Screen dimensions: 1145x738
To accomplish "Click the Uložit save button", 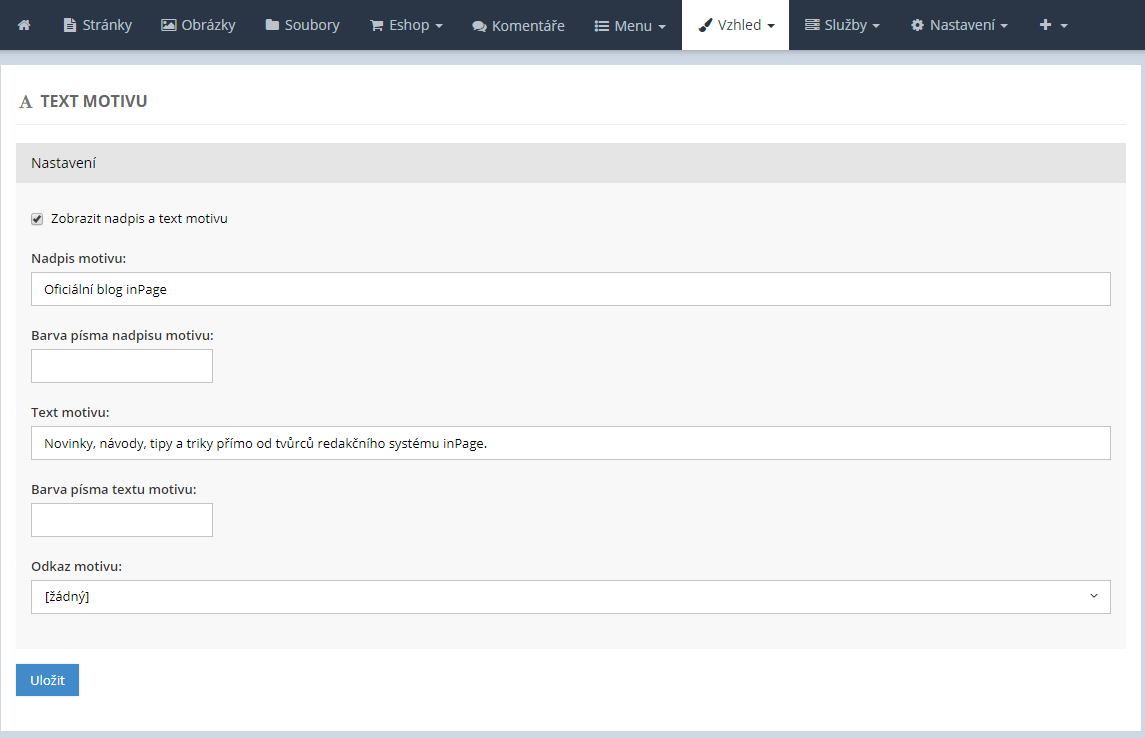I will coord(47,680).
